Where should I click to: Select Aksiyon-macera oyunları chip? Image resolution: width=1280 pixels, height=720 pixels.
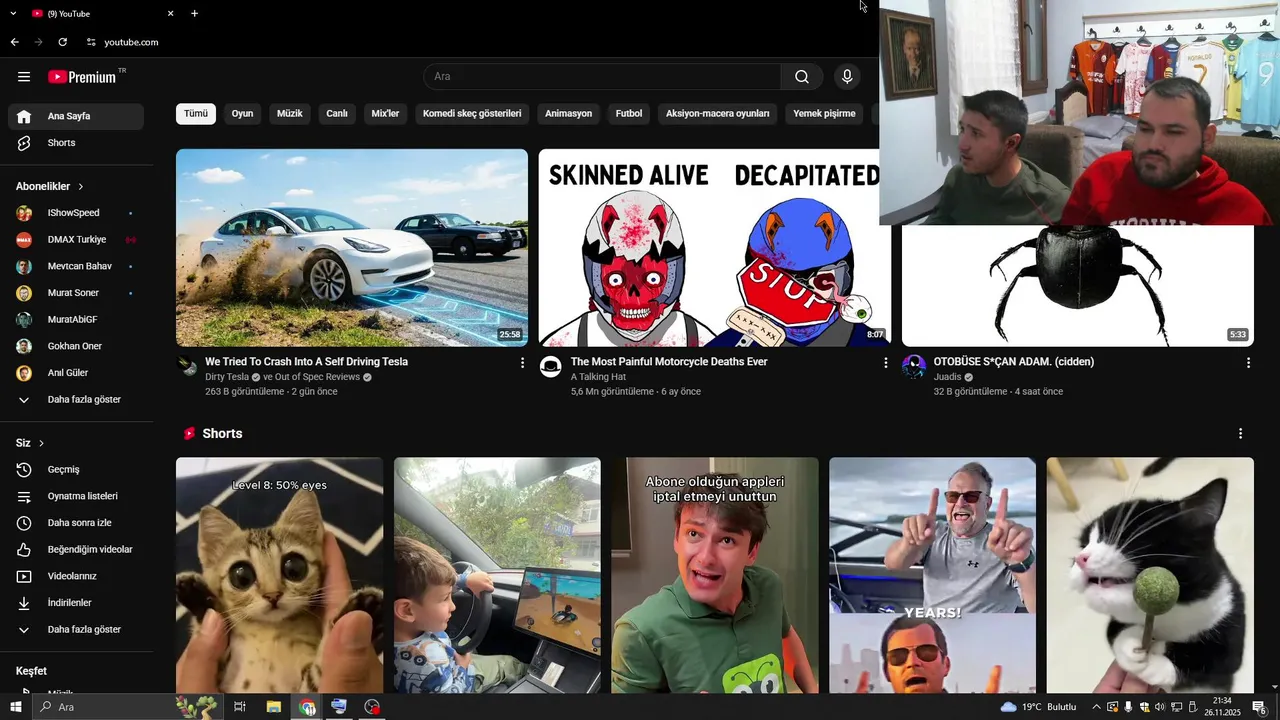pos(718,114)
